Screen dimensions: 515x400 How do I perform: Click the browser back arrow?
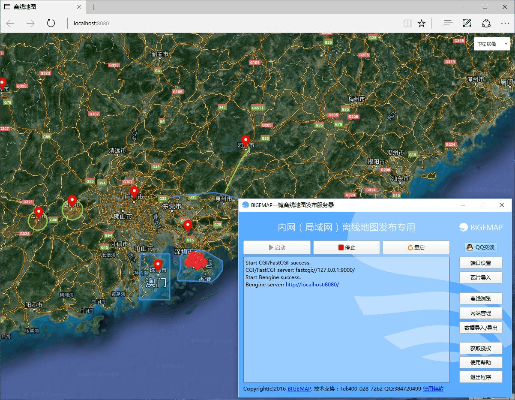point(10,23)
